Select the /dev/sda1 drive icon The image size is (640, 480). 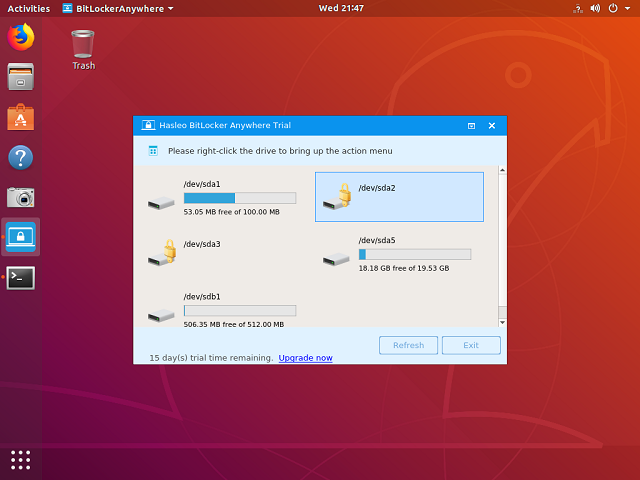[161, 201]
